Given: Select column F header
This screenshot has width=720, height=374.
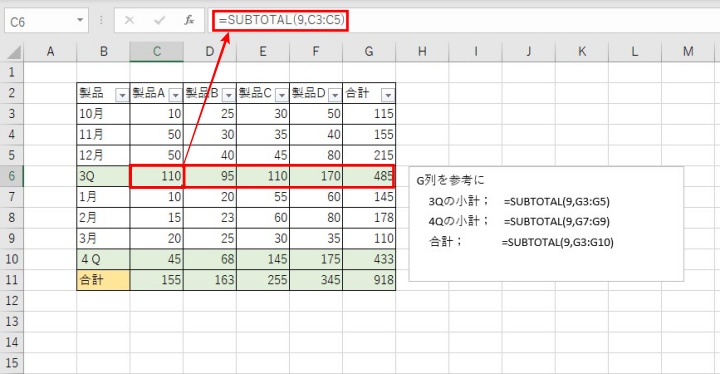Looking at the screenshot, I should point(316,51).
